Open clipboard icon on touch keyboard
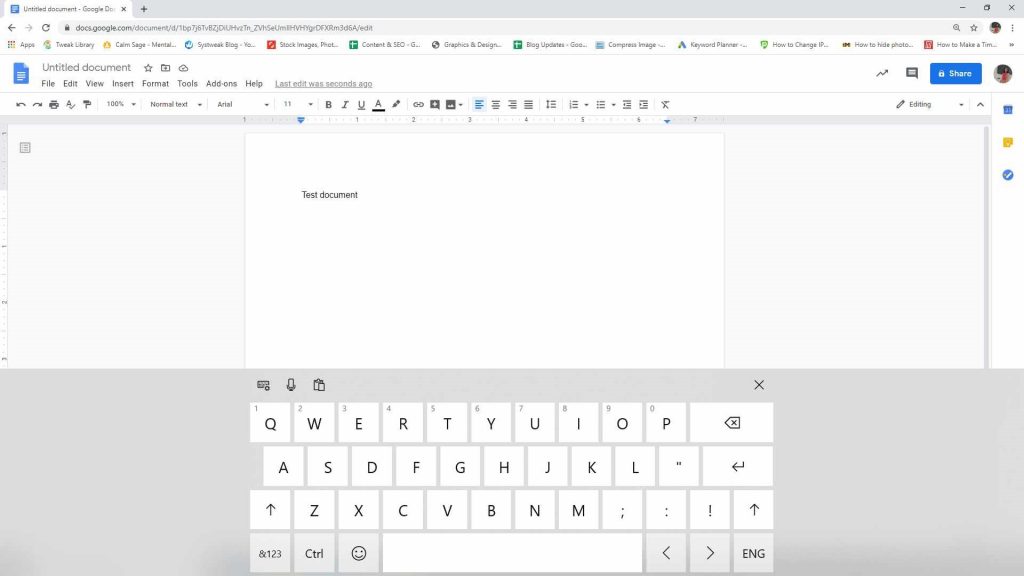The image size is (1024, 576). (319, 385)
